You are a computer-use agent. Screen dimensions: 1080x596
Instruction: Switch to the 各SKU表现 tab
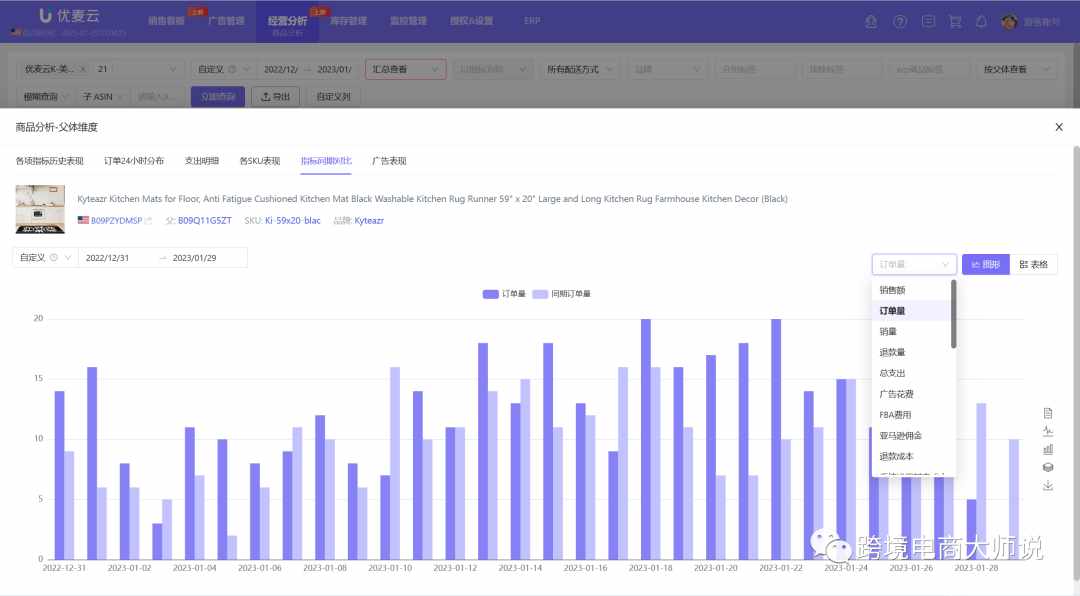pyautogui.click(x=260, y=161)
